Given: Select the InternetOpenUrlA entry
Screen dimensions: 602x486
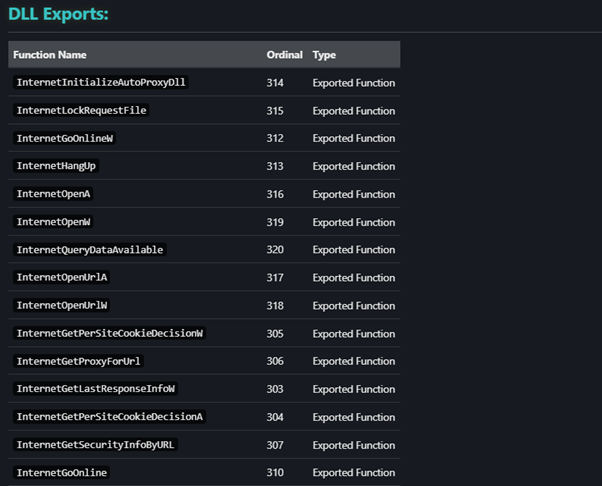Looking at the screenshot, I should 62,277.
